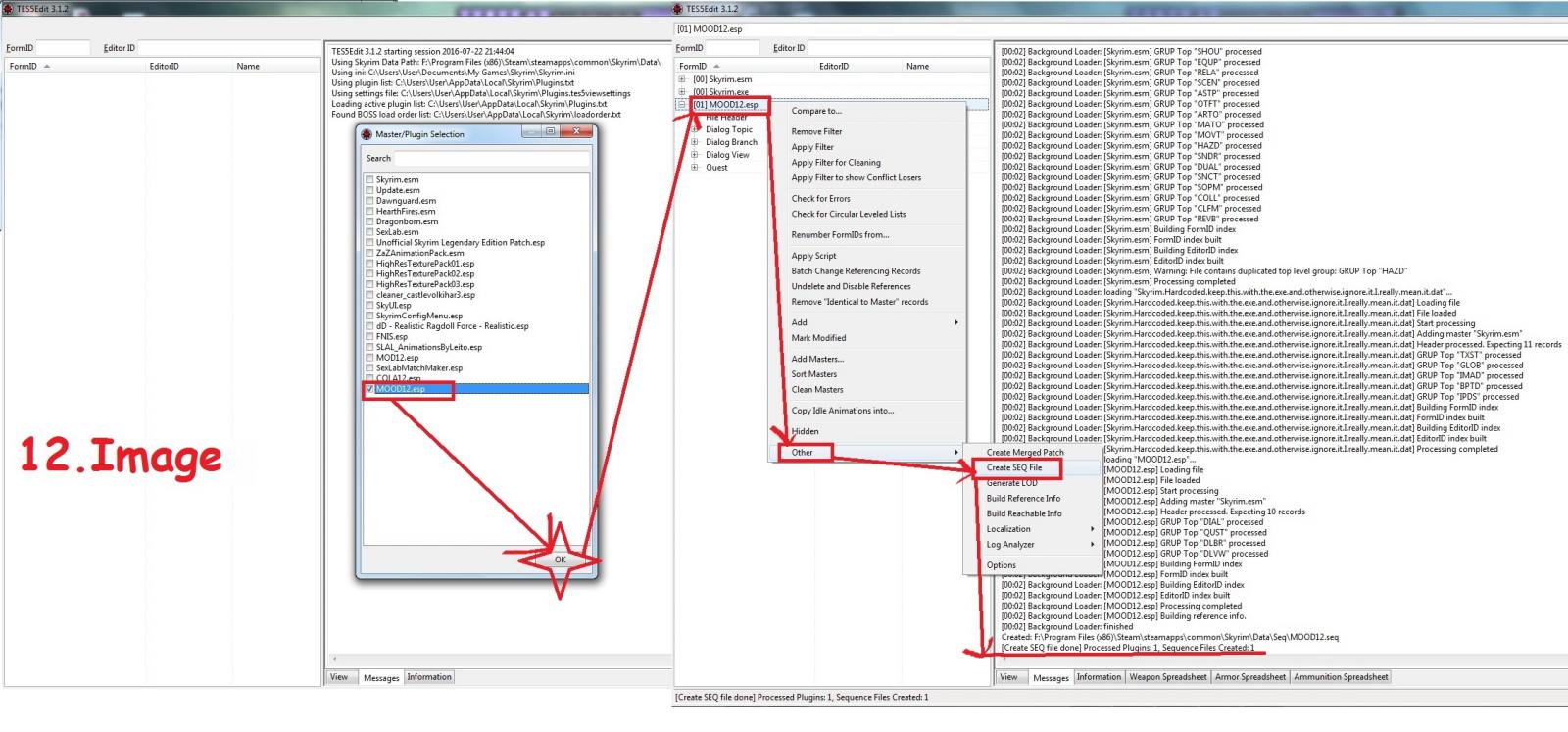Focus FormID filter field in right window
This screenshot has height=732, width=1568.
[733, 47]
